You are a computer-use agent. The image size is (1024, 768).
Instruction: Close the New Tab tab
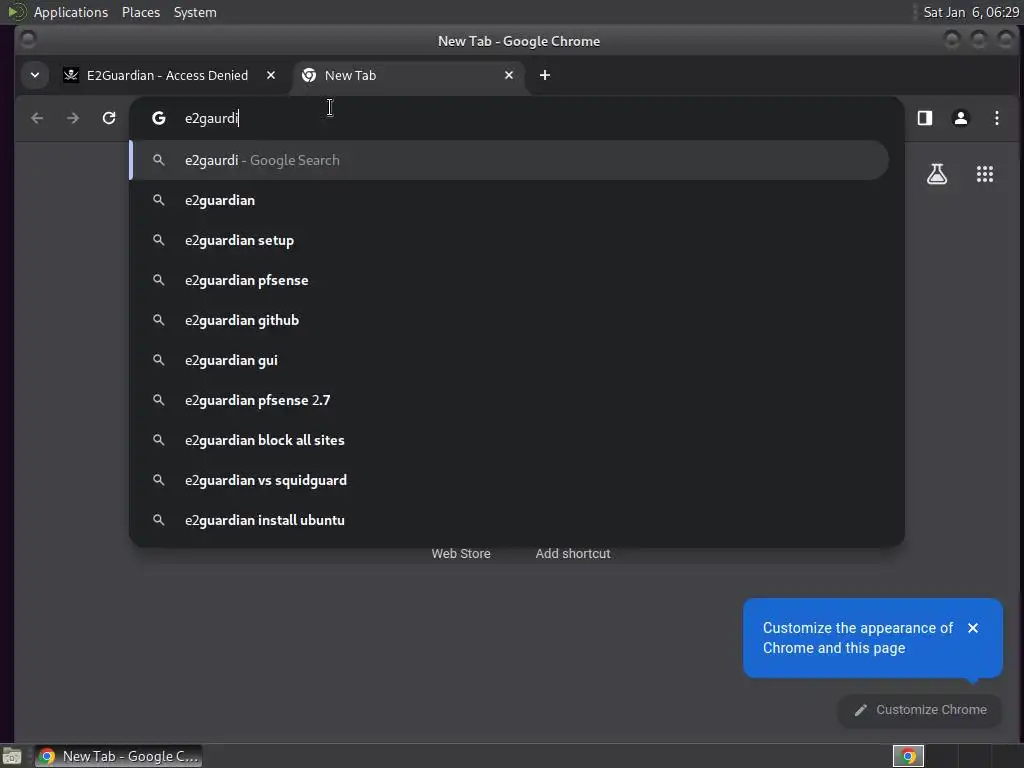point(509,75)
